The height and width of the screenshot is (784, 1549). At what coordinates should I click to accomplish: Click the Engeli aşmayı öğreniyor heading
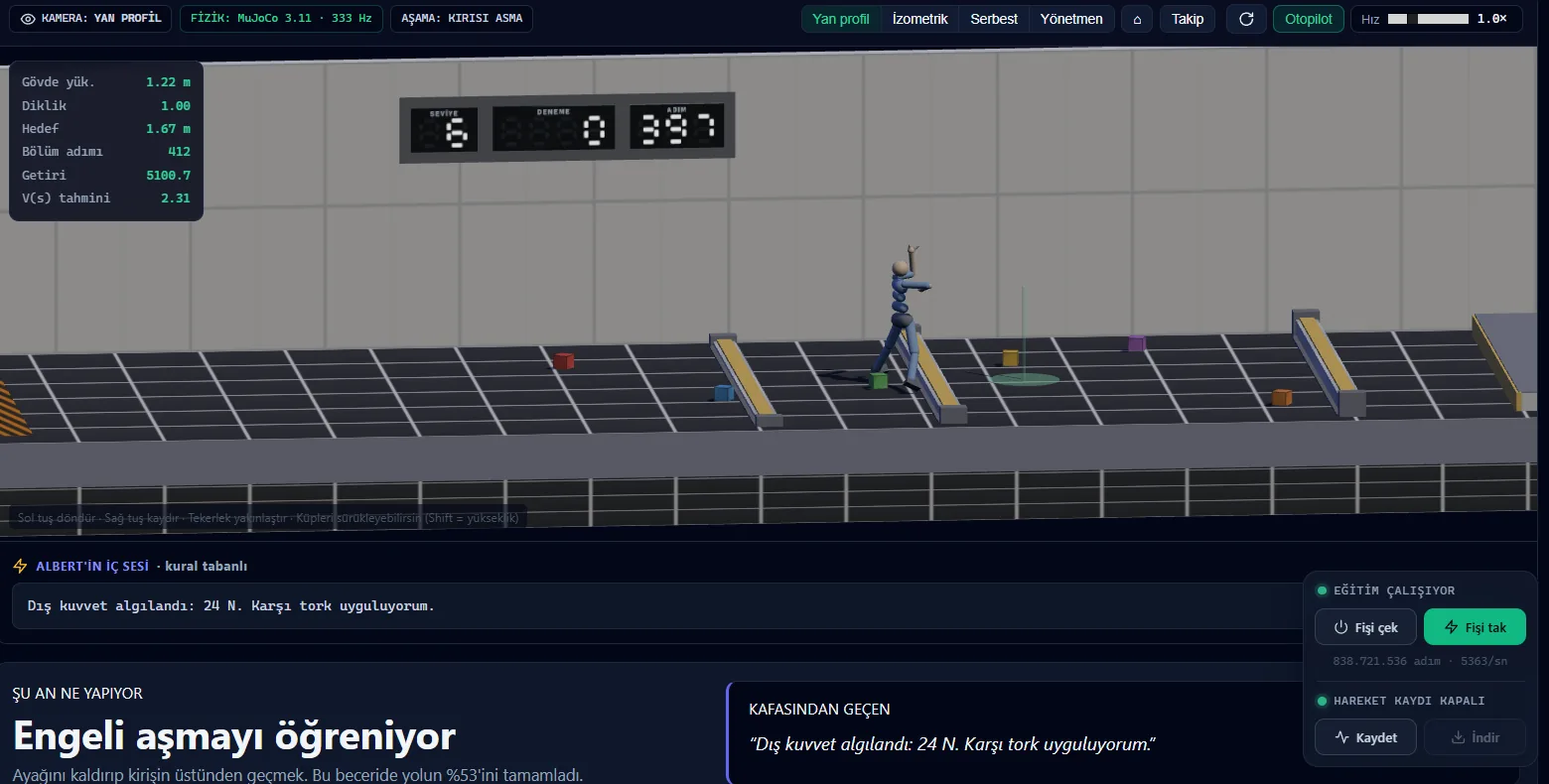tap(234, 736)
